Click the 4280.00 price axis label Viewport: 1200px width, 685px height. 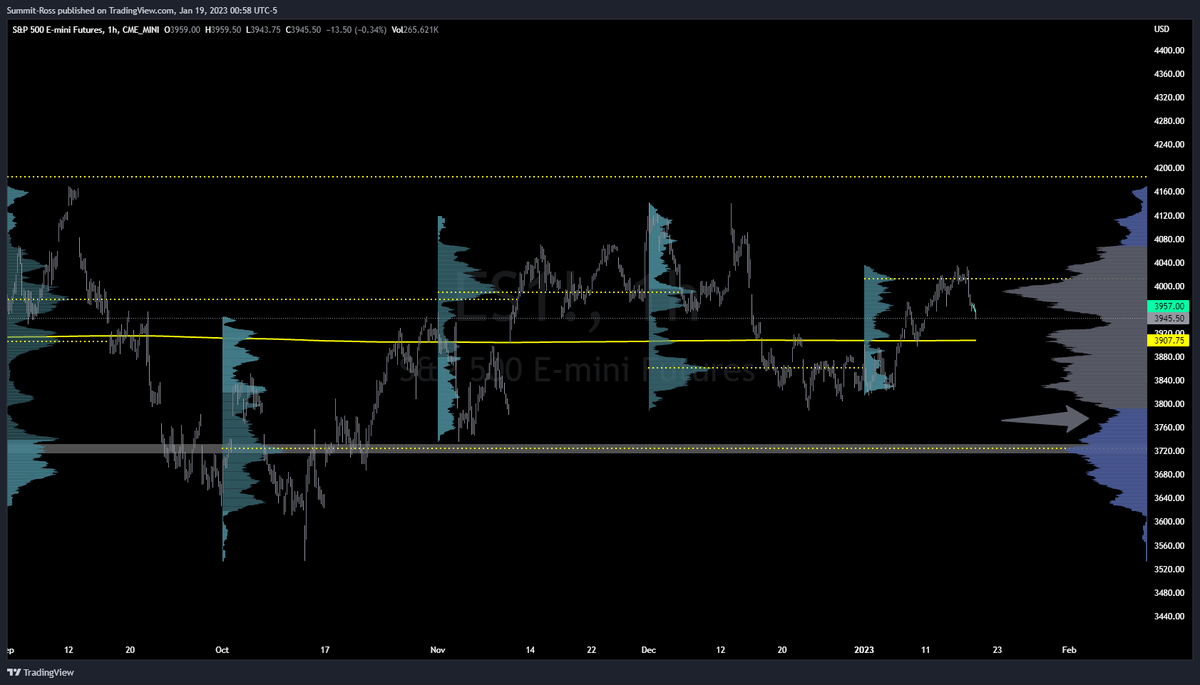tap(1168, 122)
